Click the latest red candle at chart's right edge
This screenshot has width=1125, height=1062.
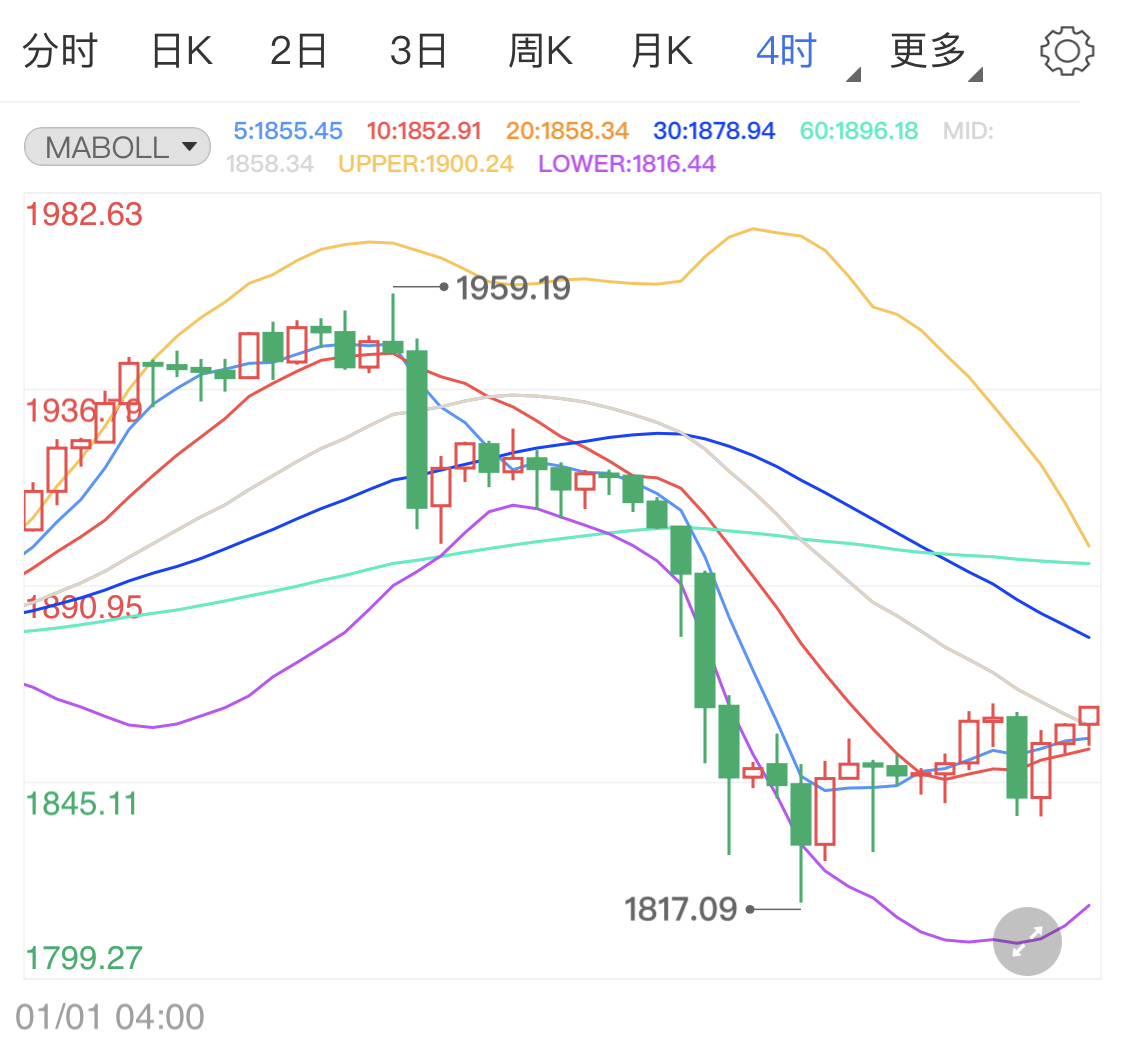tap(1088, 715)
